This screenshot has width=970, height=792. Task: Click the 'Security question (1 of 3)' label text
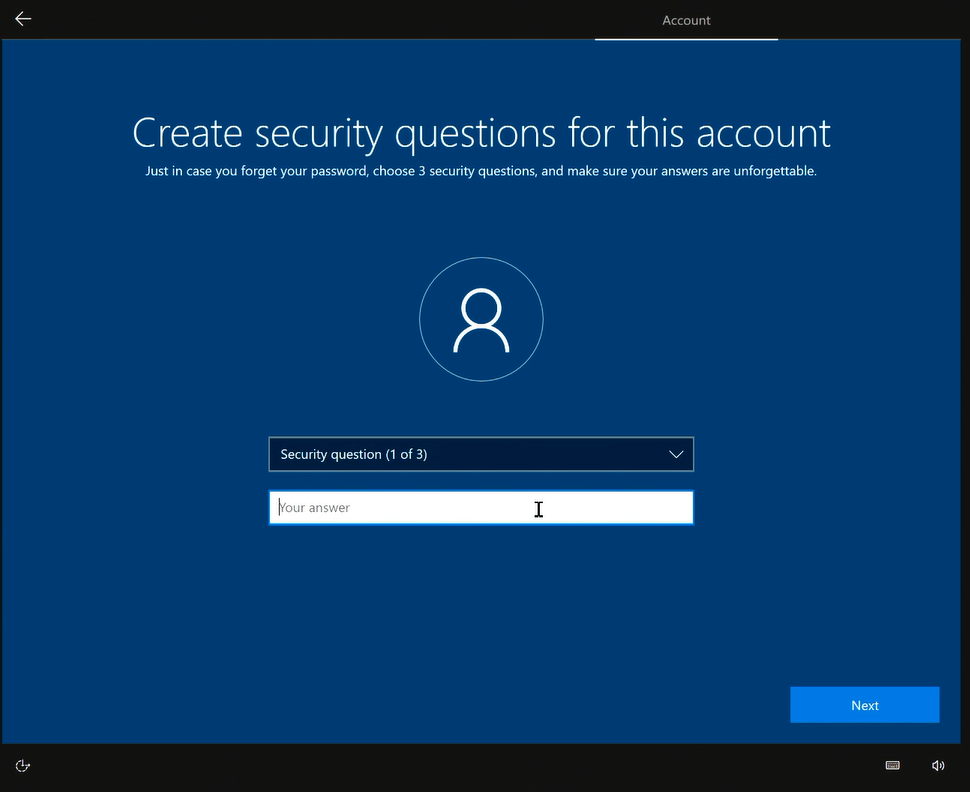(x=354, y=454)
